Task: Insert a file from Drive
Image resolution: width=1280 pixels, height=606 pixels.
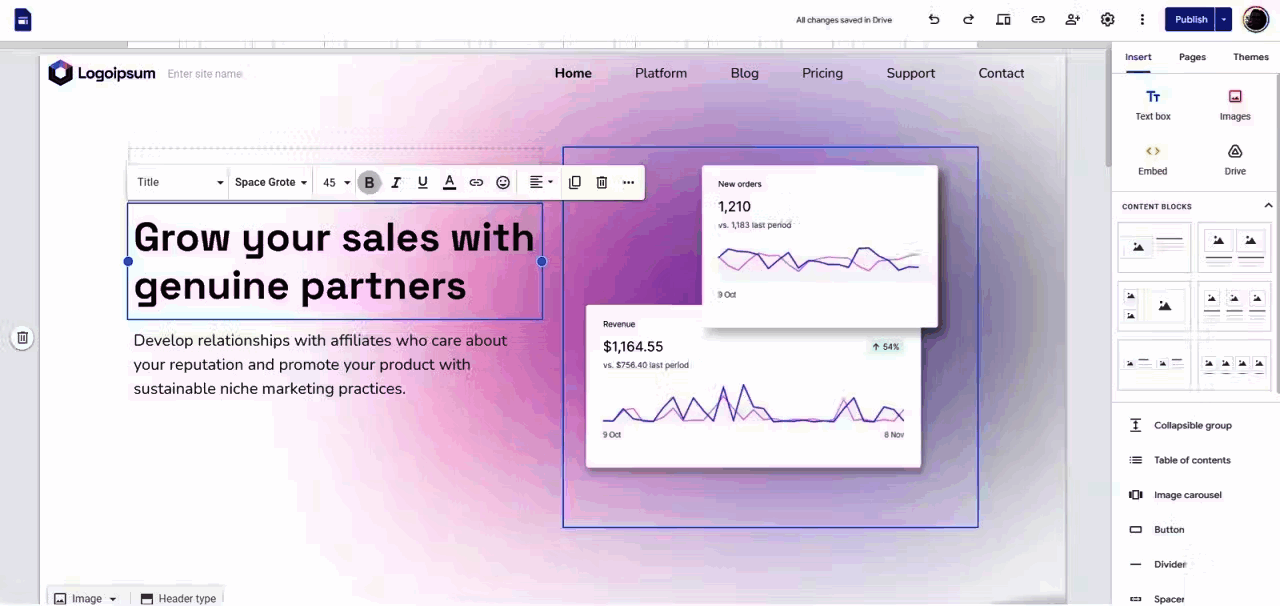Action: [x=1235, y=160]
